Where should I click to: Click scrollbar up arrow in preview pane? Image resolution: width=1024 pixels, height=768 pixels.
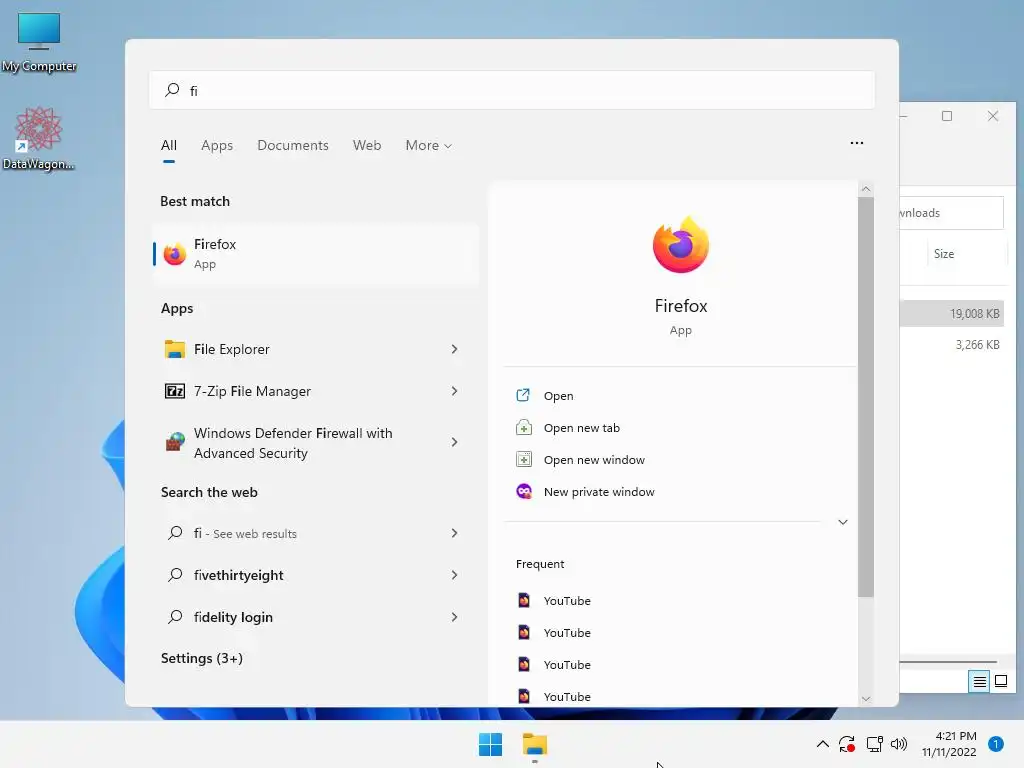tap(866, 189)
